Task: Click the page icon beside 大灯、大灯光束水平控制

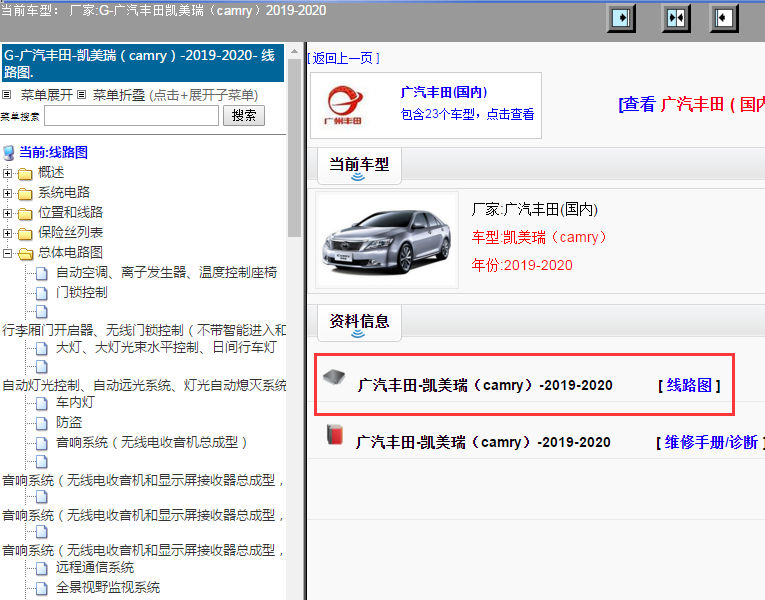Action: click(x=42, y=348)
